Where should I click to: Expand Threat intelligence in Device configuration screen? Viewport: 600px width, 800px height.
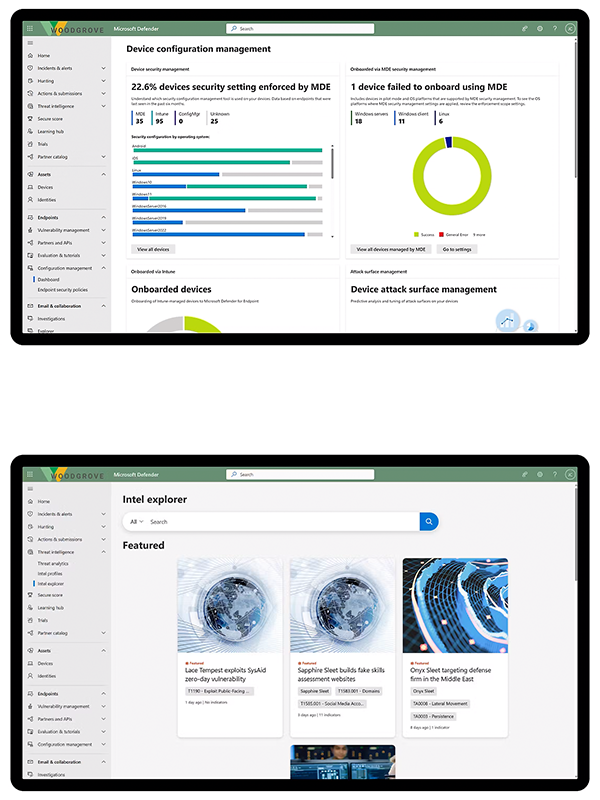coord(104,106)
